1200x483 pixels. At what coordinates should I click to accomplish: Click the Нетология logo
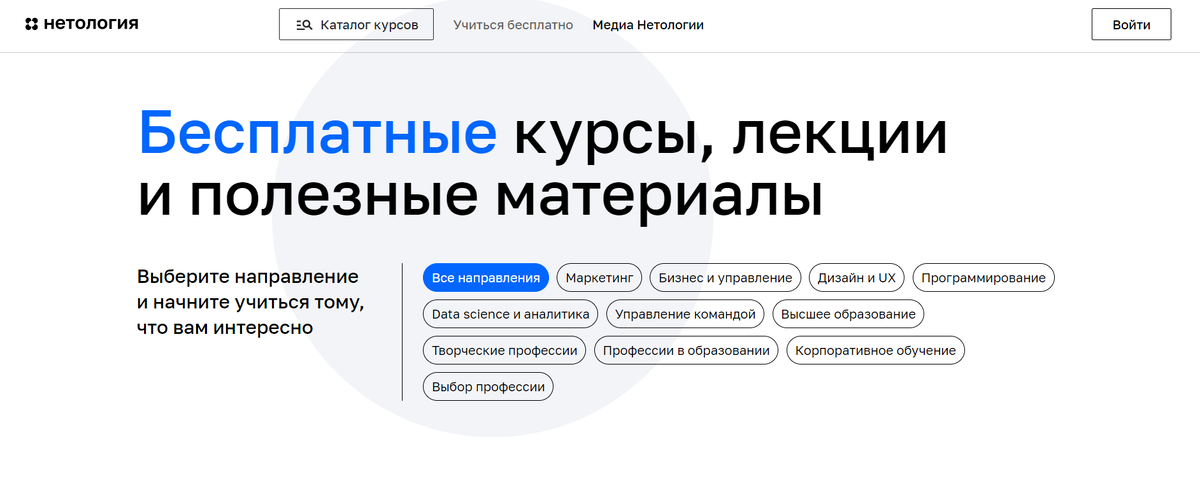(x=82, y=24)
